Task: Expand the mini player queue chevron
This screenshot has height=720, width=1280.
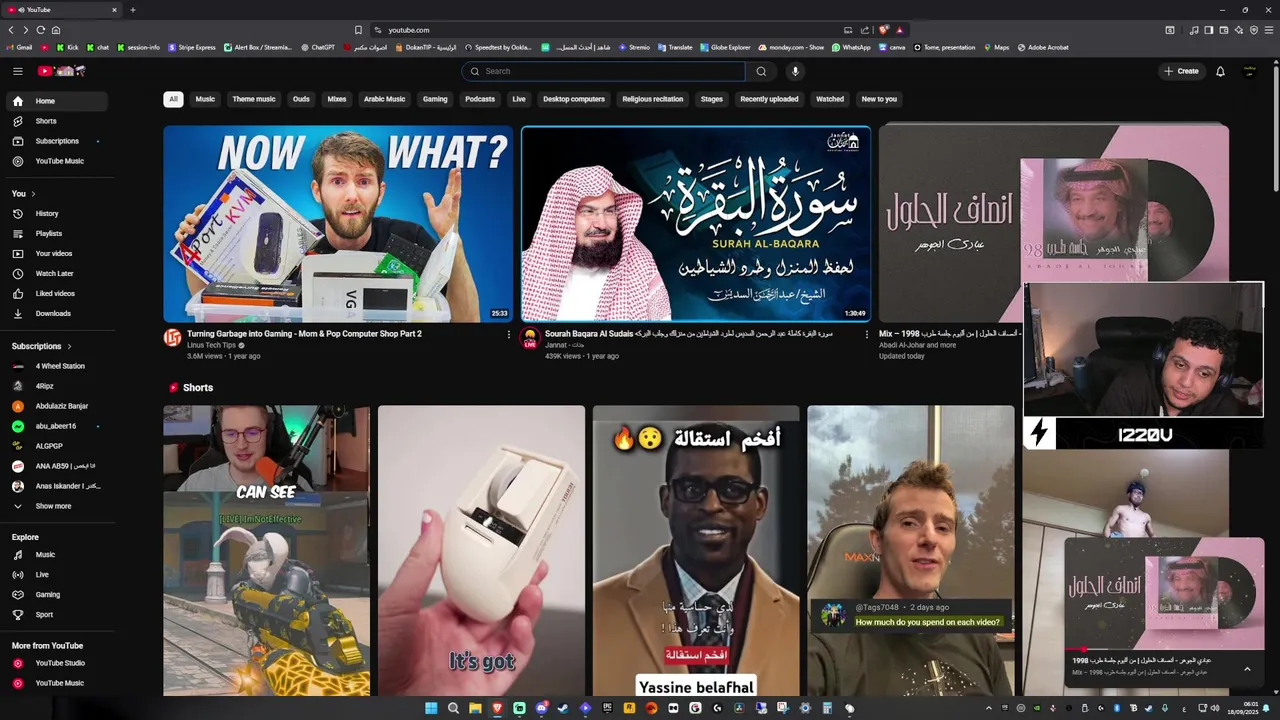Action: point(1247,669)
